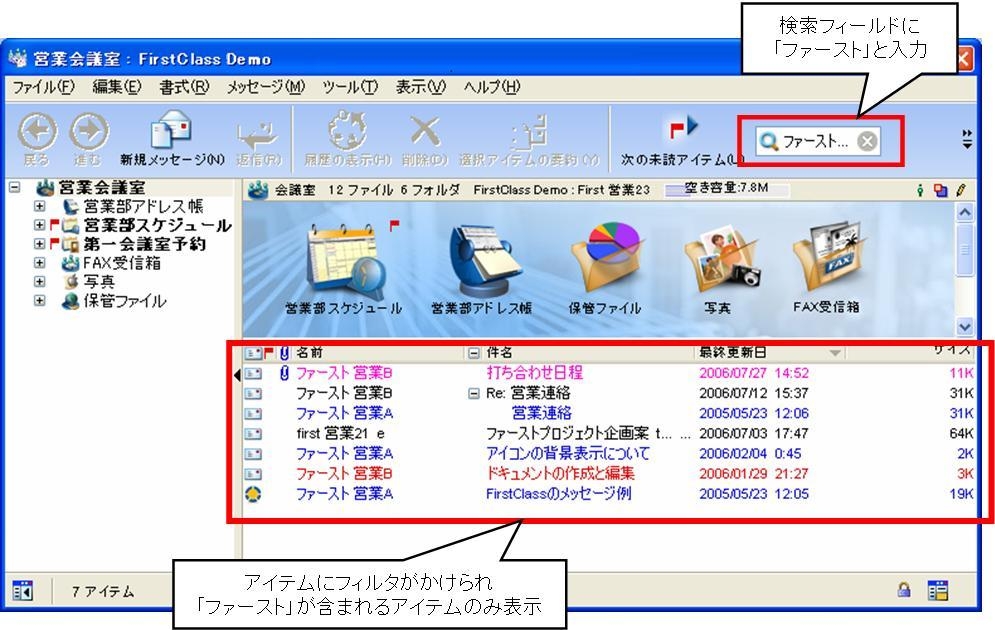995x630 pixels.
Task: Open the 営業部スケジュール calendar icon
Action: pos(346,261)
